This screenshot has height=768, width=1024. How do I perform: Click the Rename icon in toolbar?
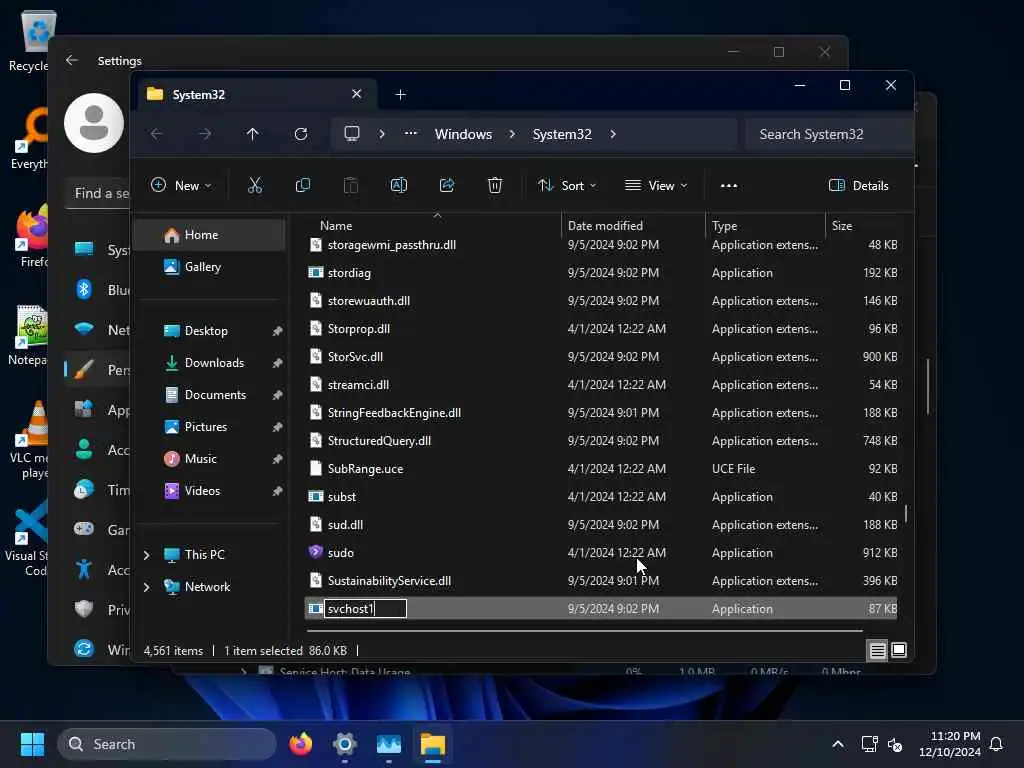398,185
